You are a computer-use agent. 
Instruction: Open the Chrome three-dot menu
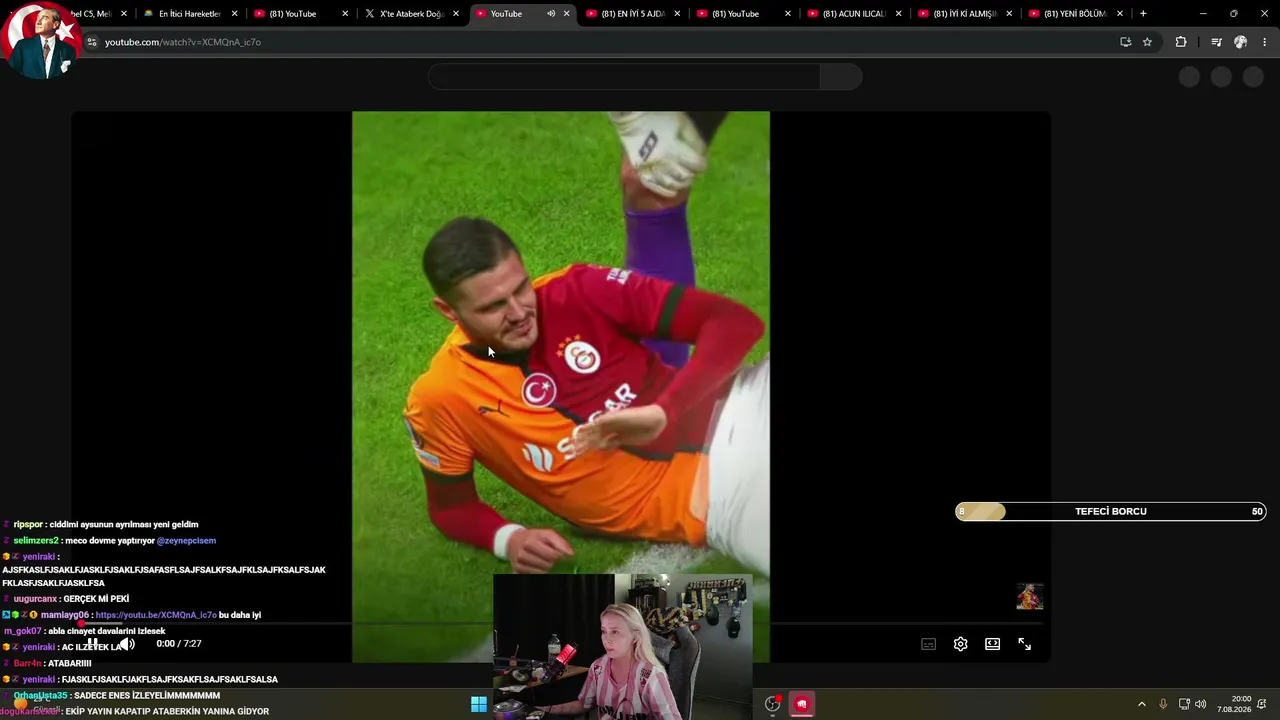click(x=1264, y=42)
